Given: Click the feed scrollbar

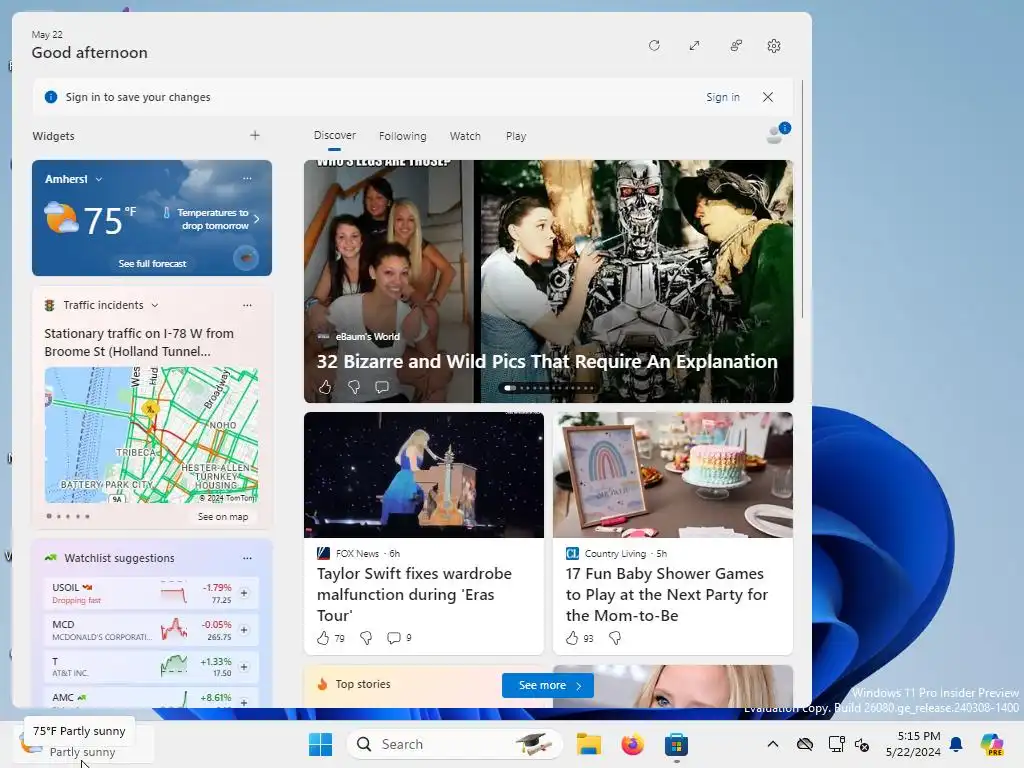Looking at the screenshot, I should (803, 199).
